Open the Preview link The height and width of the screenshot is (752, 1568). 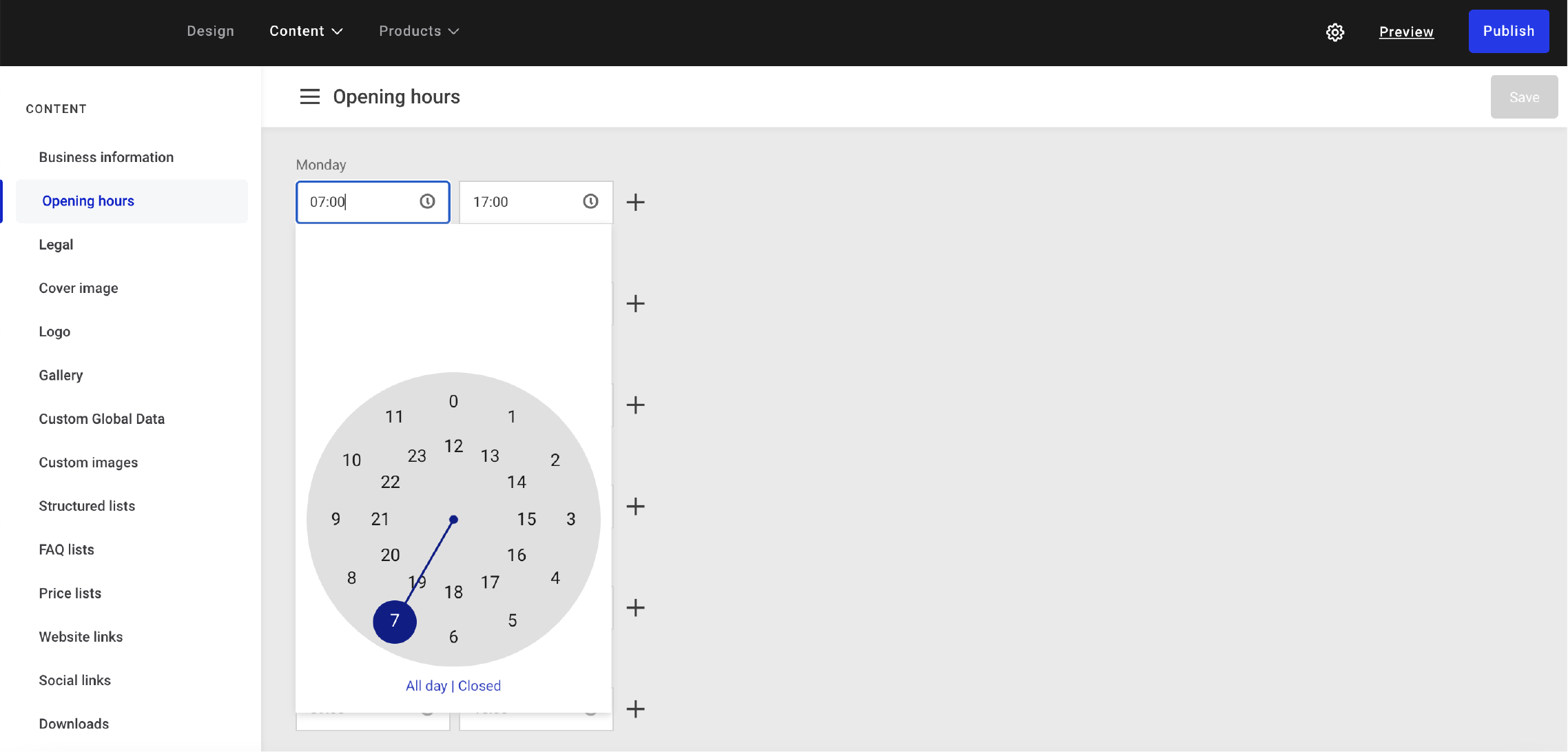1406,32
